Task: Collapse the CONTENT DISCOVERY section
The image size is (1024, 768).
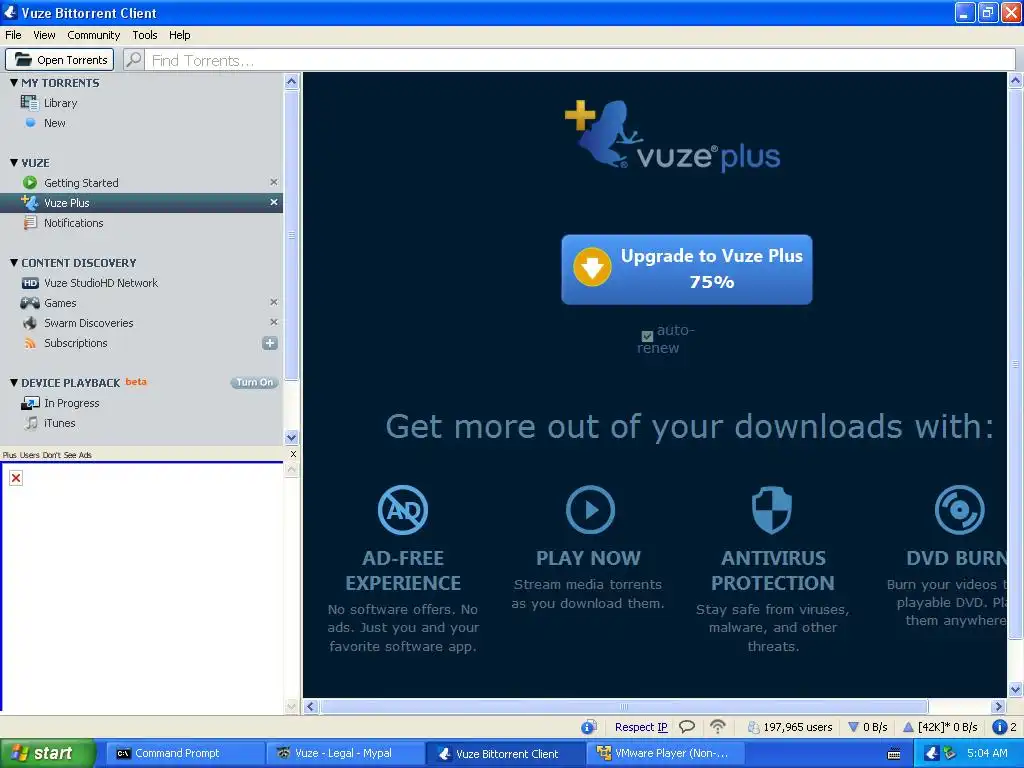Action: 14,263
